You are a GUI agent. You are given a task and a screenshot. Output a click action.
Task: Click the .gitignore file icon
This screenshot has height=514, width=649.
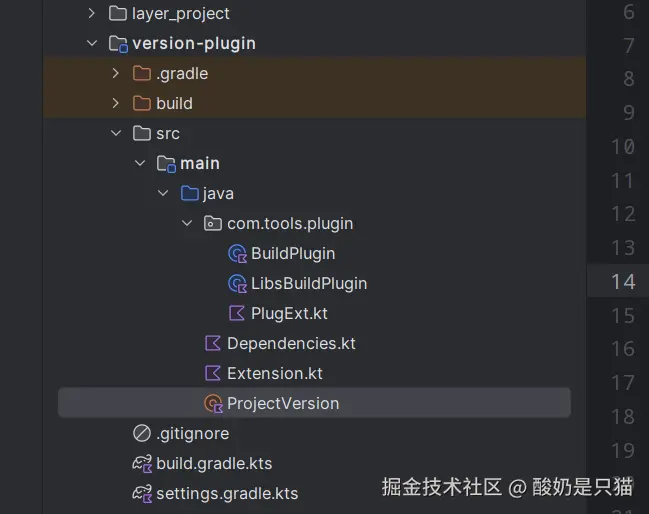(141, 433)
